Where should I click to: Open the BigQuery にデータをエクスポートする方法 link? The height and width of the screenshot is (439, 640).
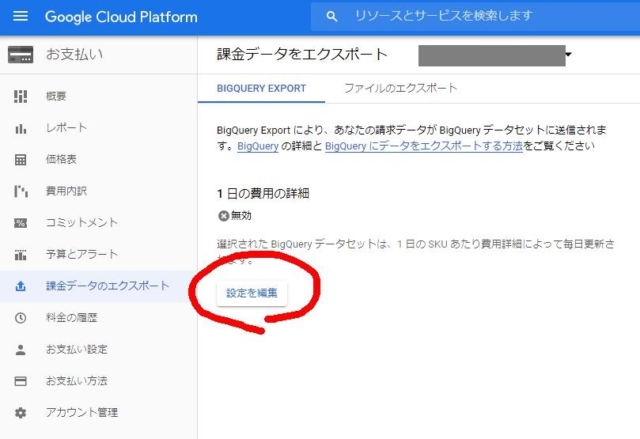pos(424,146)
